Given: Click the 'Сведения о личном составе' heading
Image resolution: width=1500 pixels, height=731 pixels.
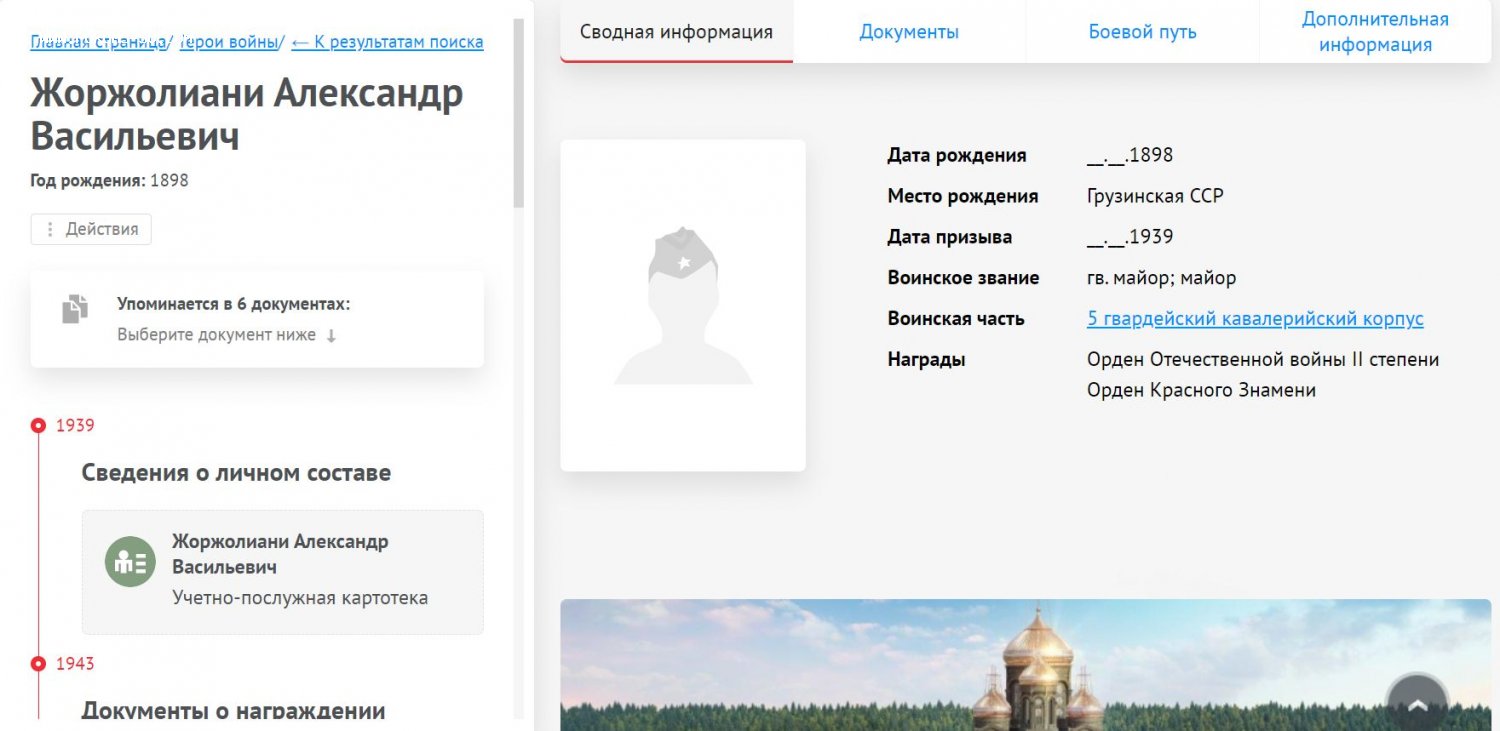Looking at the screenshot, I should coord(236,473).
